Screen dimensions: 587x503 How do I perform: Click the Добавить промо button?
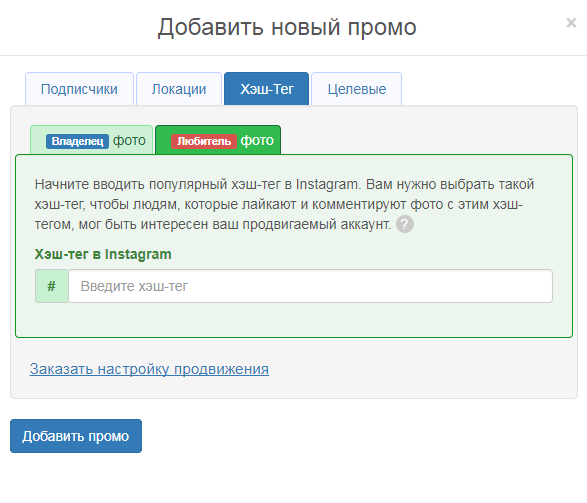76,436
